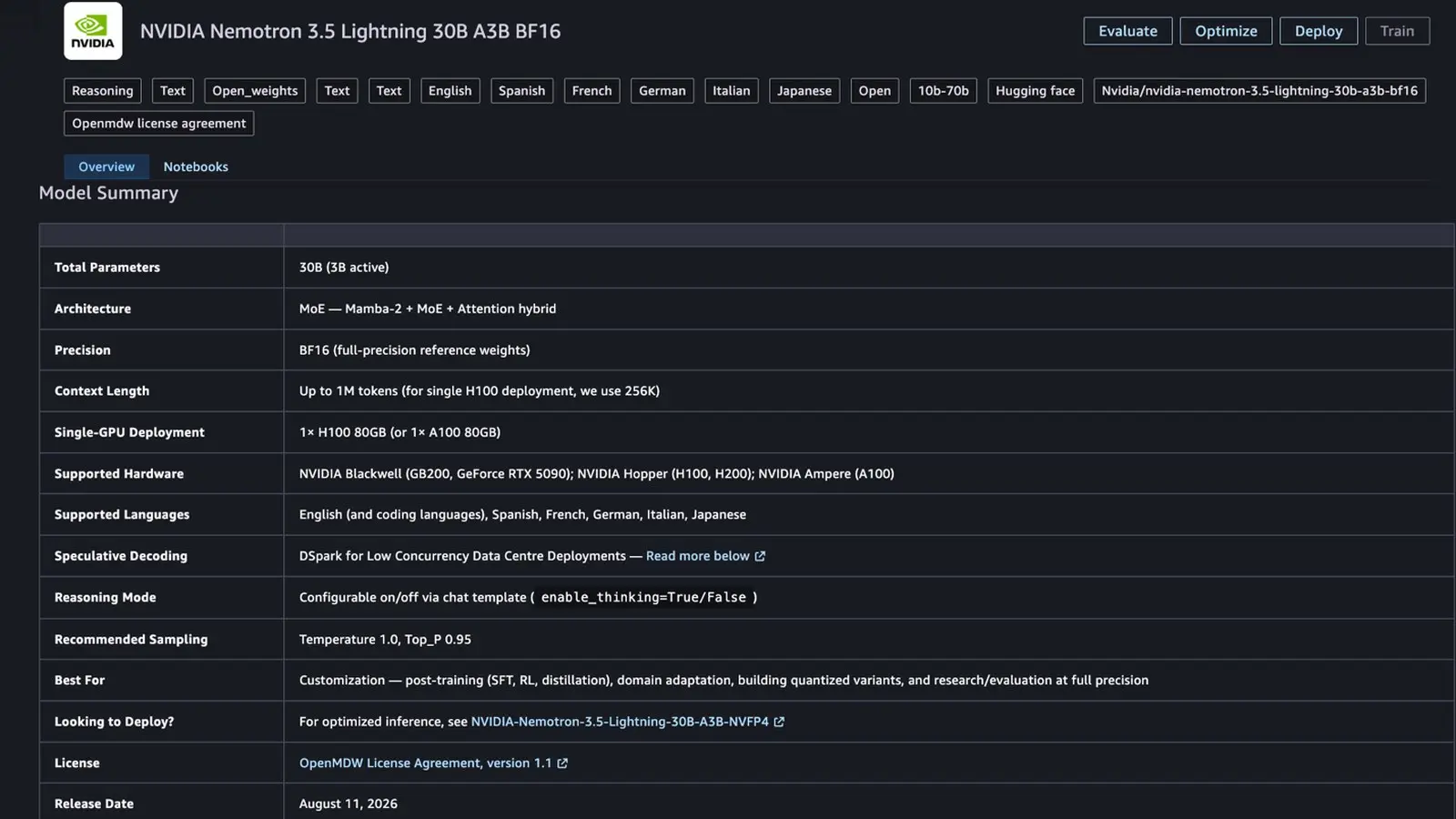Open the Evaluate action
Viewport: 1456px width, 819px height.
pos(1127,31)
